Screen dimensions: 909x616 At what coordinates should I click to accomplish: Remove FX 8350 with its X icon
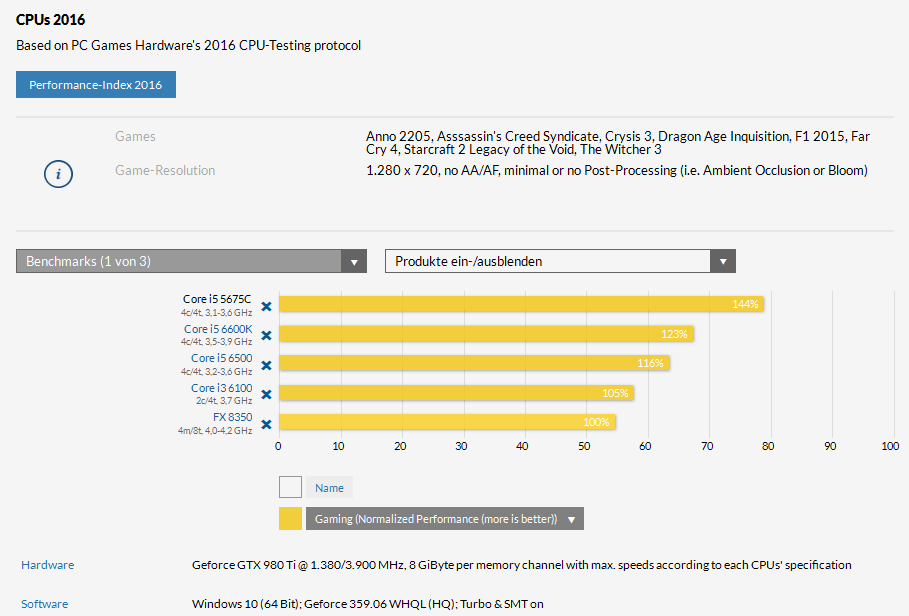[266, 424]
